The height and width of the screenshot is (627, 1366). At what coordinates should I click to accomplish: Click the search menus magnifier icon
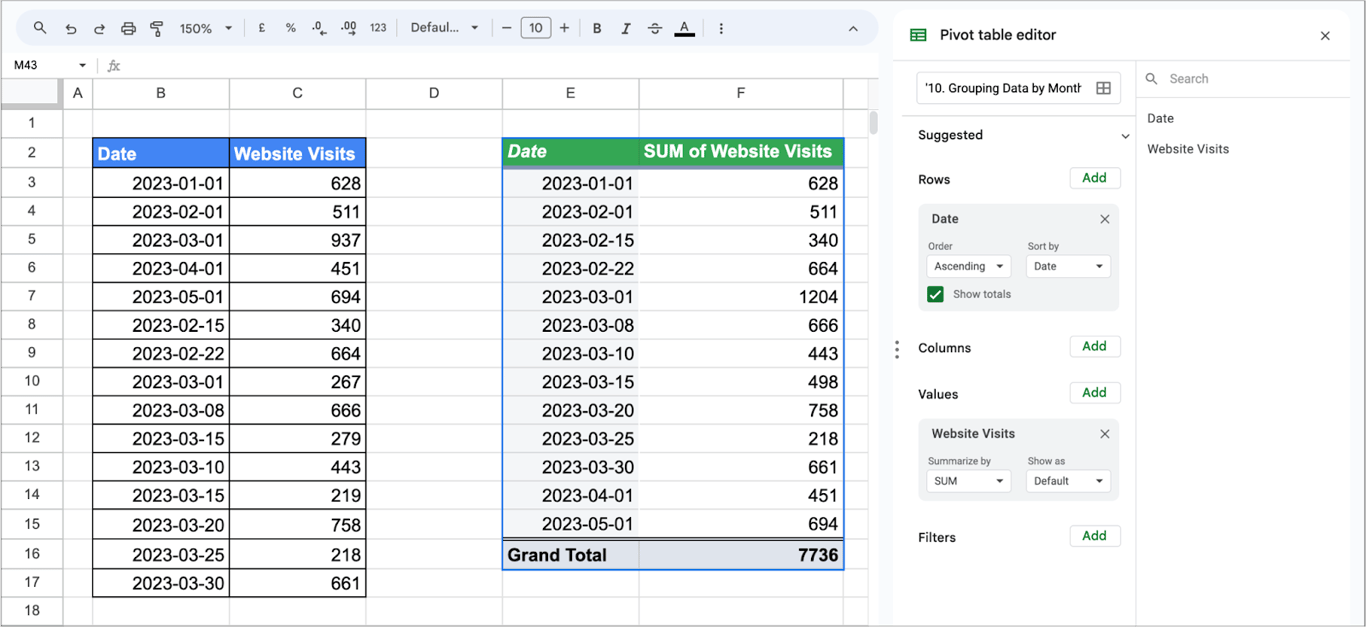40,28
